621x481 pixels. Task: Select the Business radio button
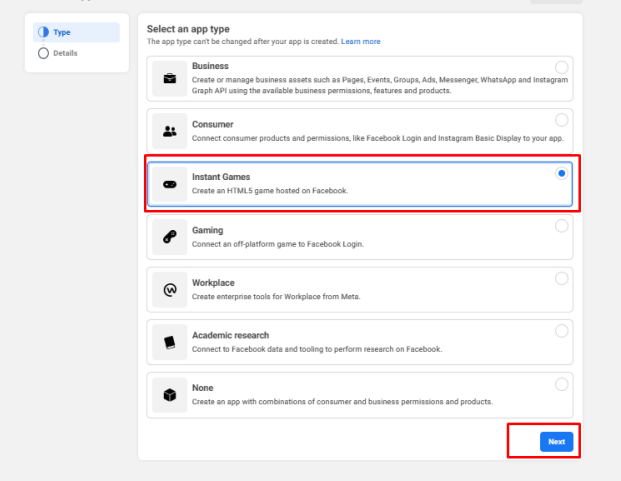click(561, 67)
